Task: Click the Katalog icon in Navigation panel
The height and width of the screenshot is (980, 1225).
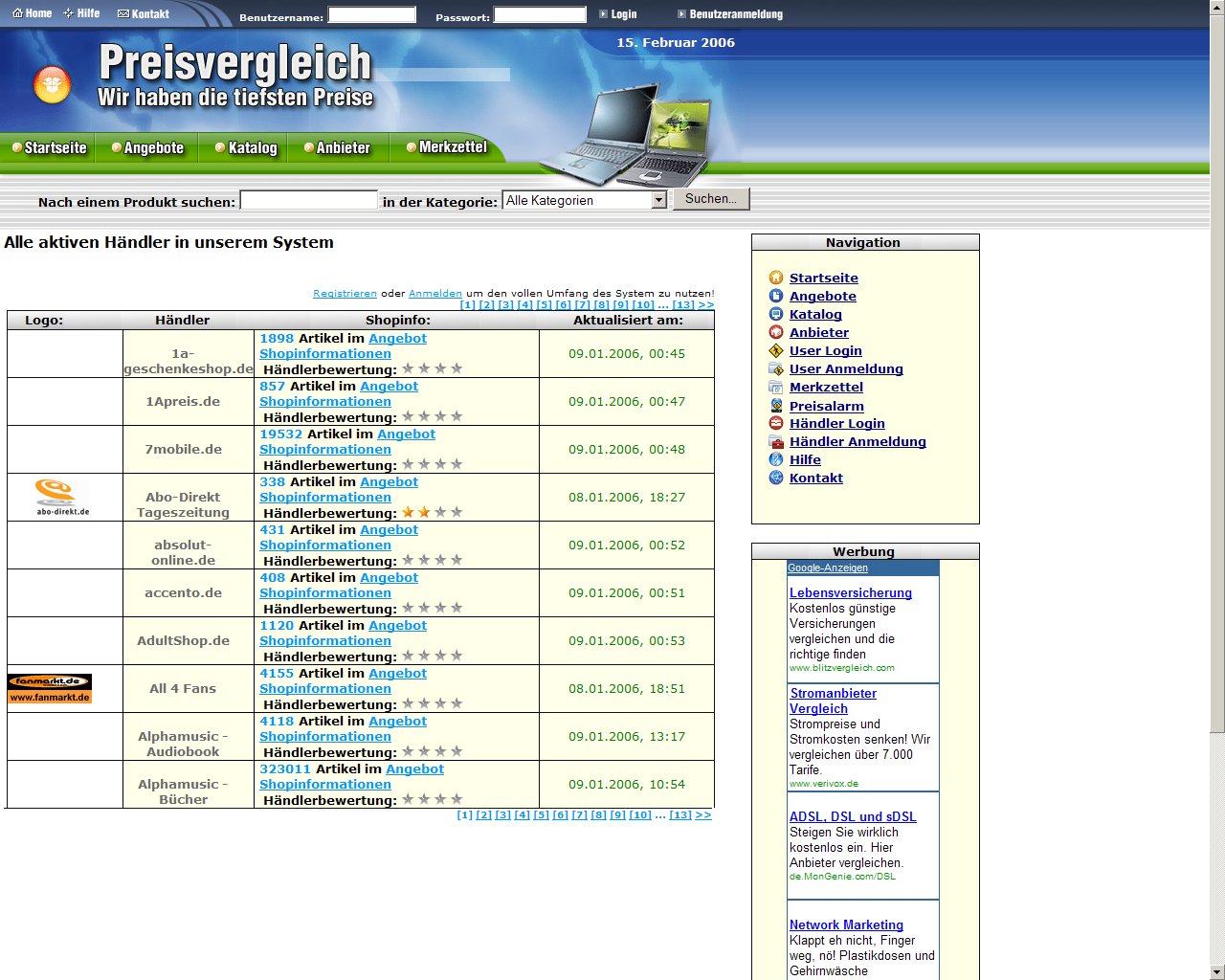Action: (776, 314)
